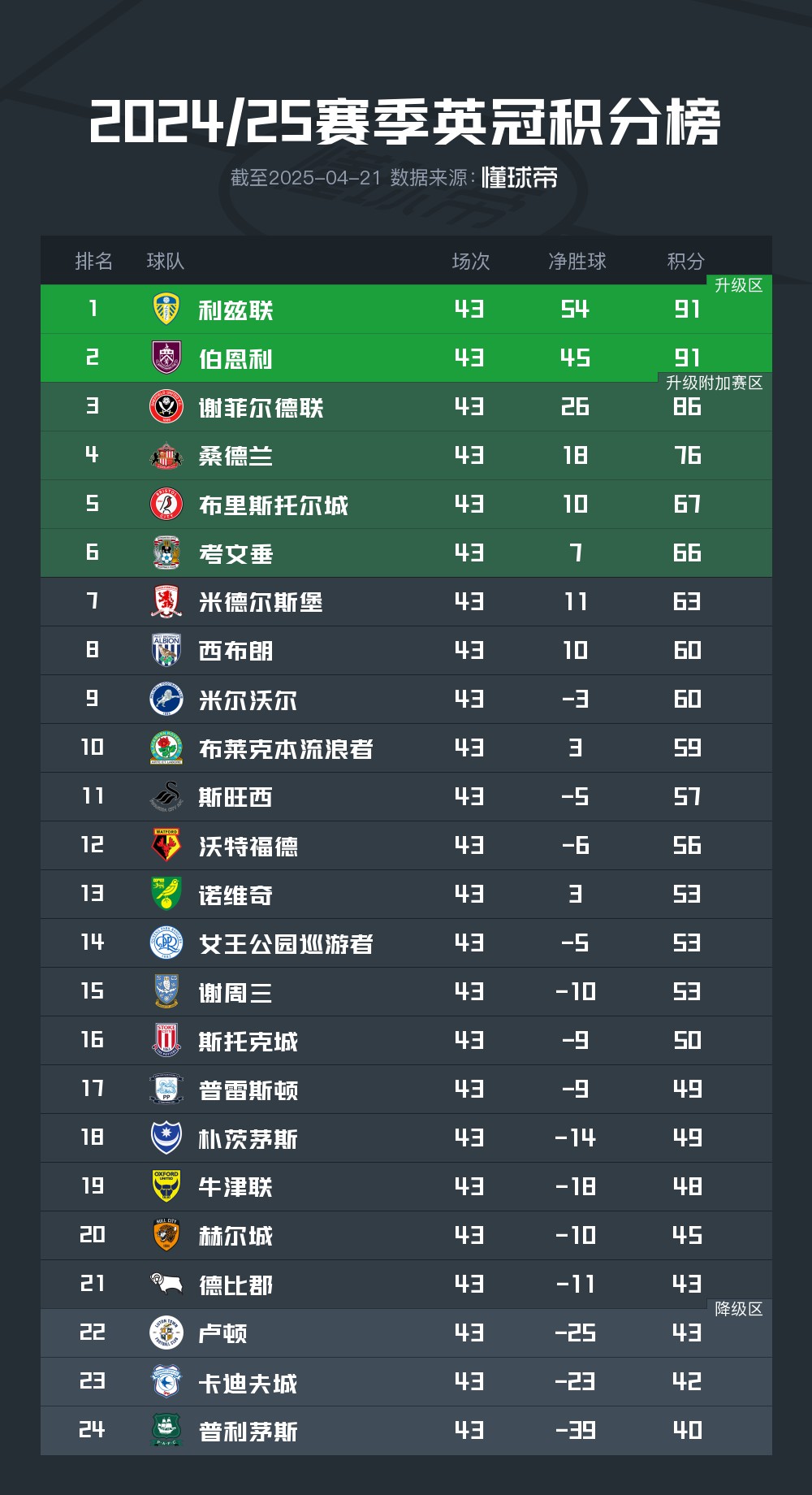Click the 懂球帝 data source logo
The image size is (812, 1495).
[520, 177]
